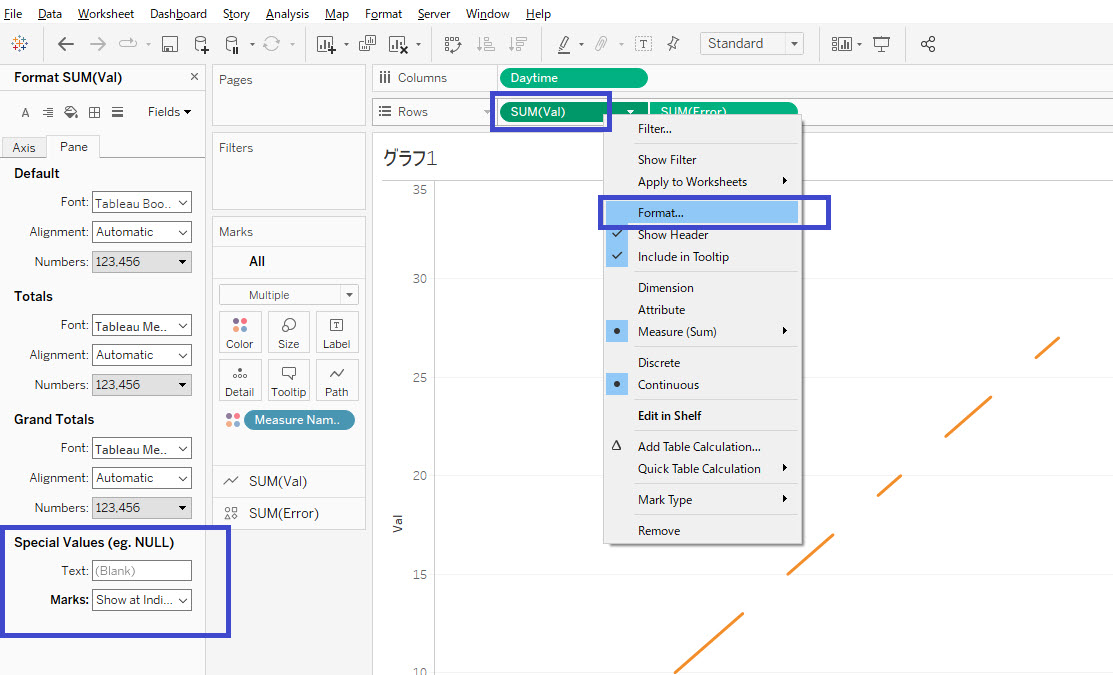Viewport: 1113px width, 675px height.
Task: Swap rows and columns via toolbar
Action: (x=452, y=44)
